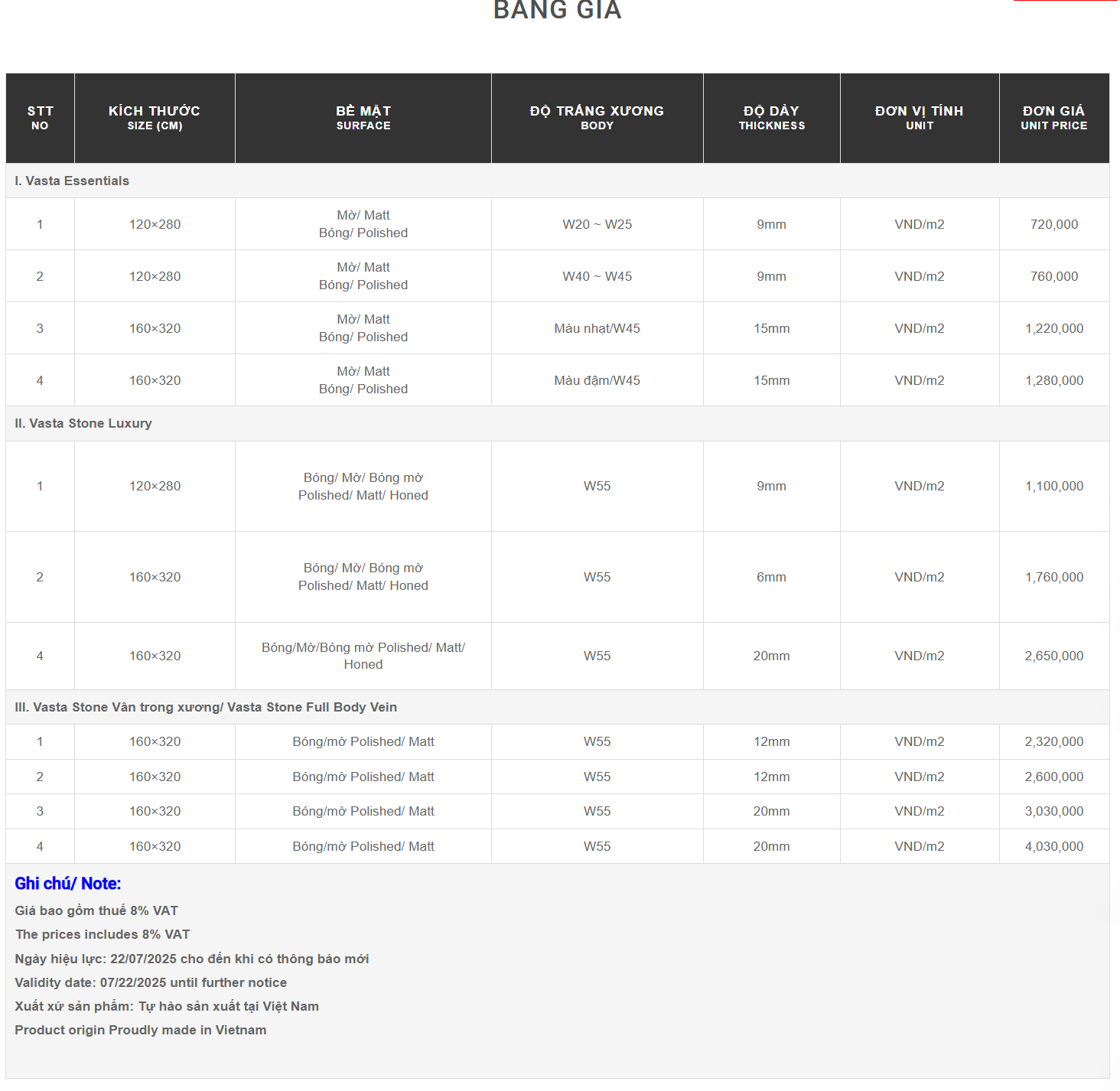The height and width of the screenshot is (1091, 1120).
Task: Select the 4,030,000 price cell
Action: click(x=1053, y=846)
